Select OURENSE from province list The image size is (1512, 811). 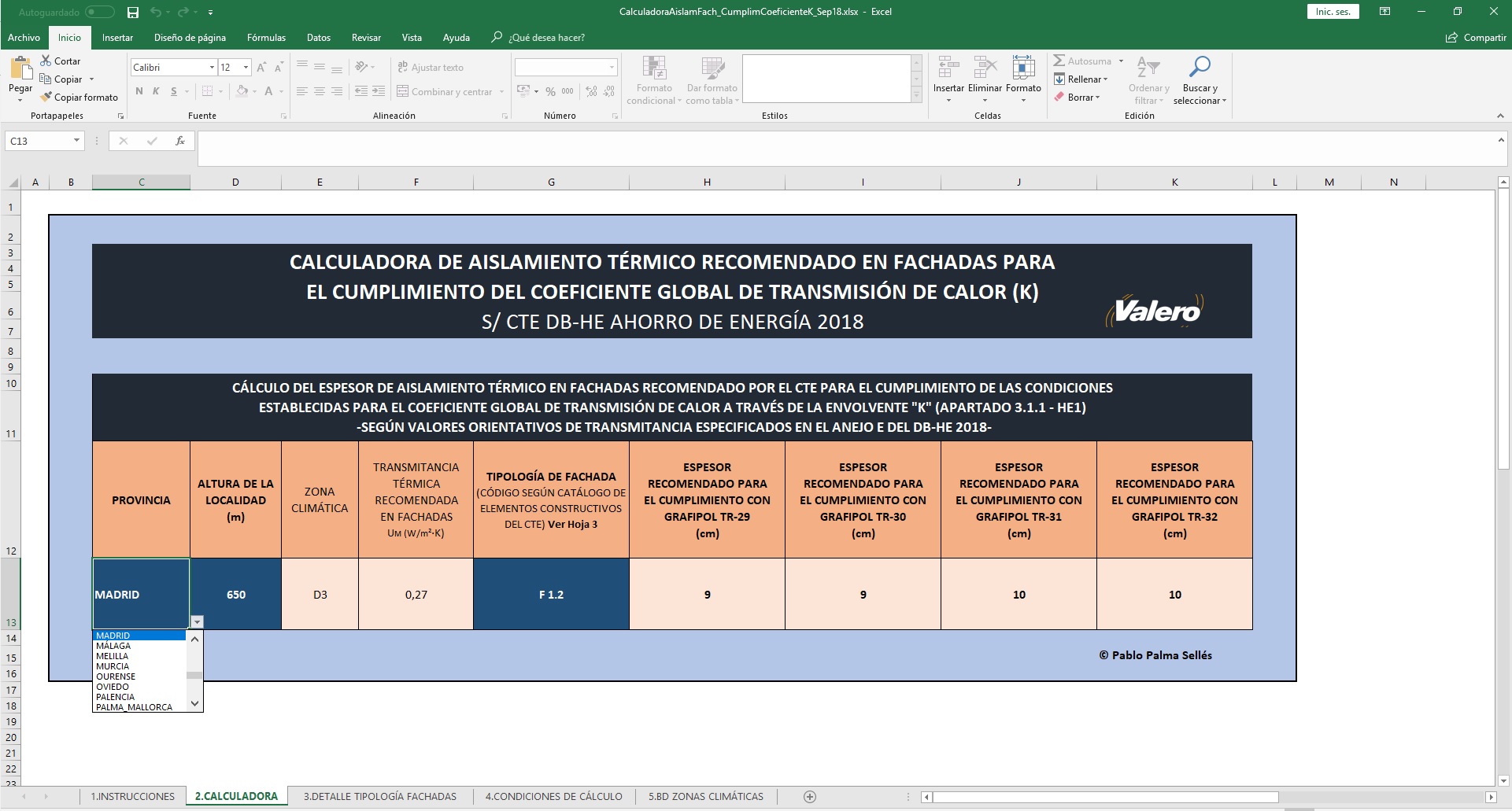[139, 676]
